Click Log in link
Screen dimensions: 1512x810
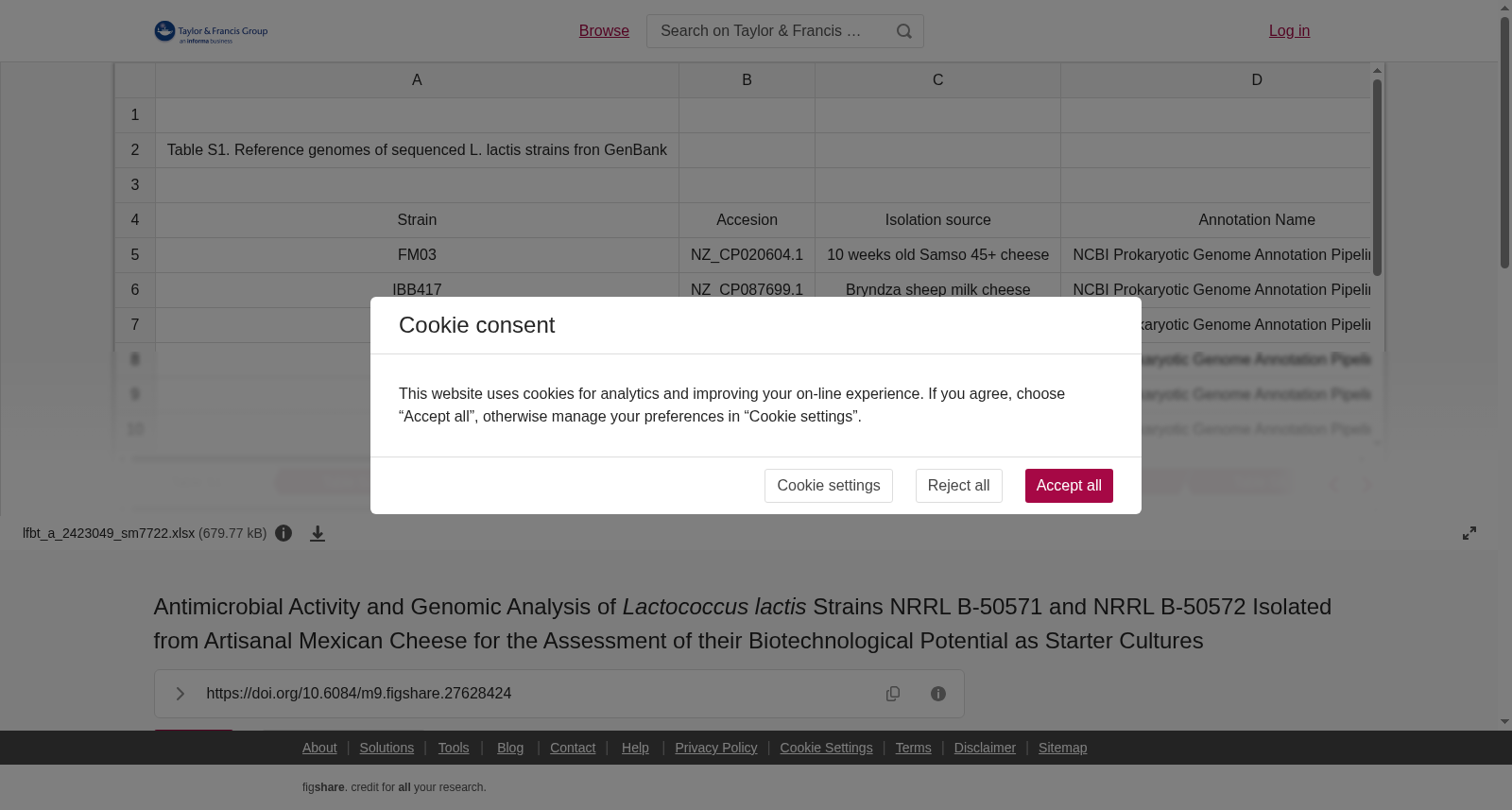(1289, 31)
